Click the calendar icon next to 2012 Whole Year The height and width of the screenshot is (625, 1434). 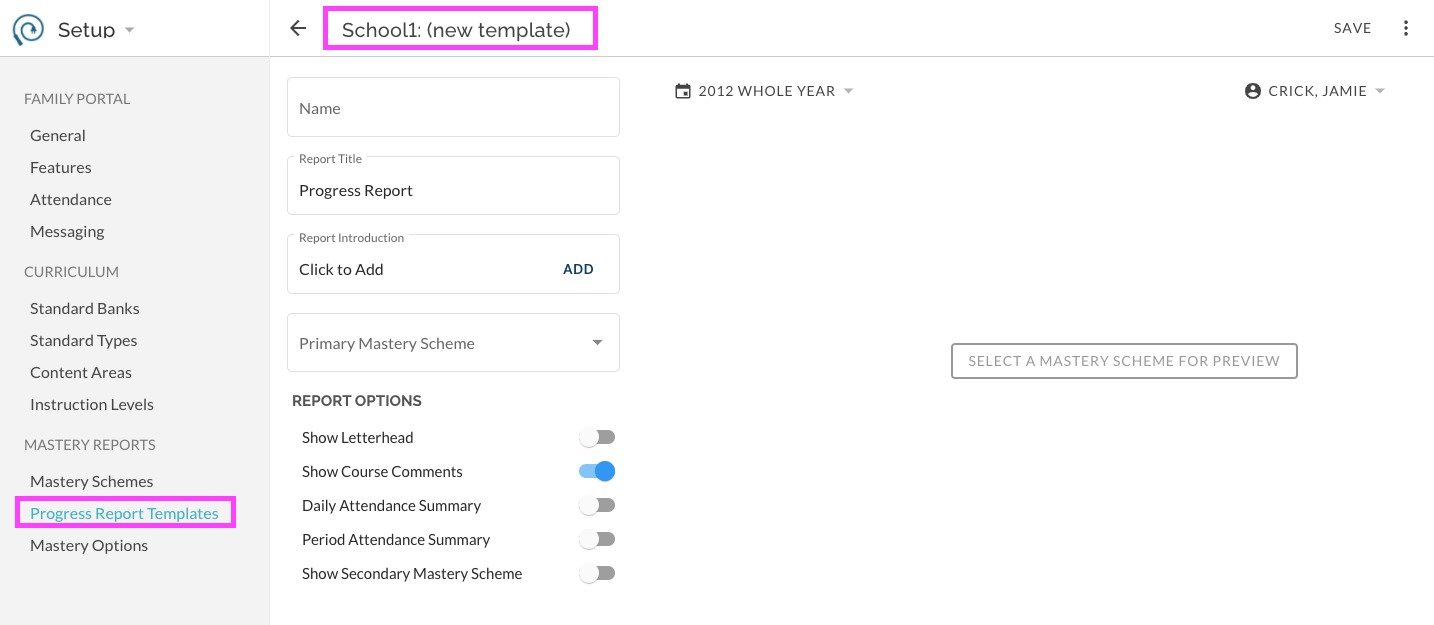[683, 91]
